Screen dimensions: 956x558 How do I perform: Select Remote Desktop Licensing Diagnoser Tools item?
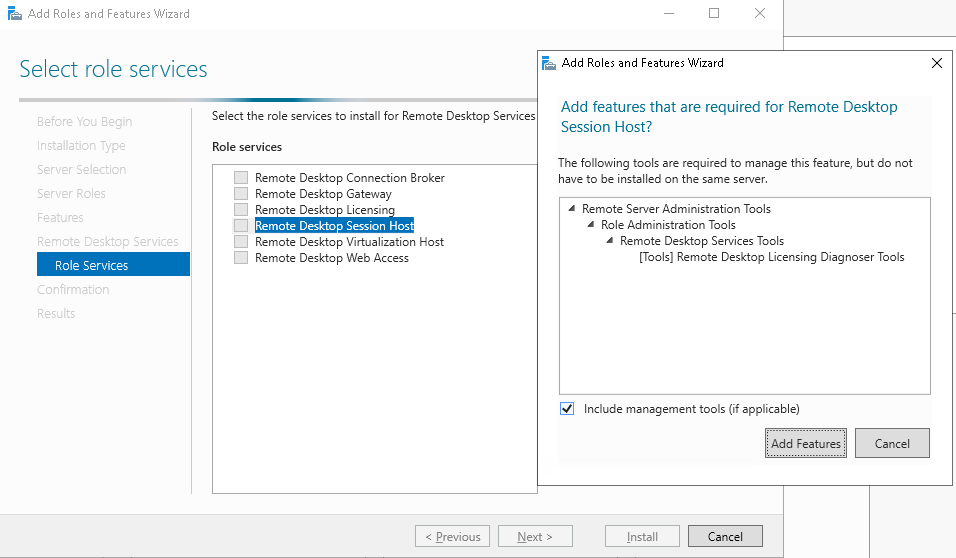(771, 257)
